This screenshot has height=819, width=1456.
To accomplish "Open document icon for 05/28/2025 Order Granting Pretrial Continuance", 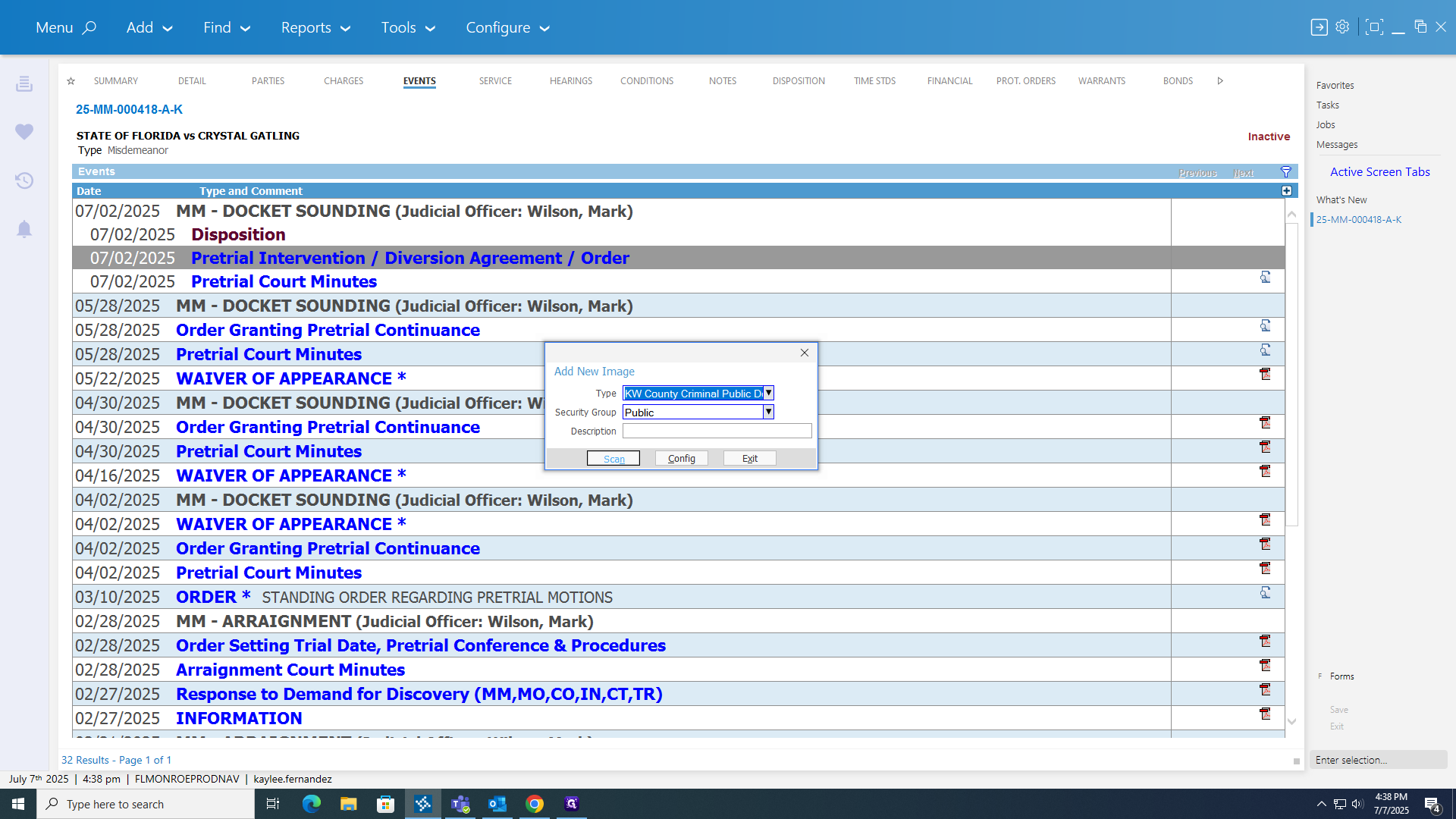I will pyautogui.click(x=1265, y=325).
